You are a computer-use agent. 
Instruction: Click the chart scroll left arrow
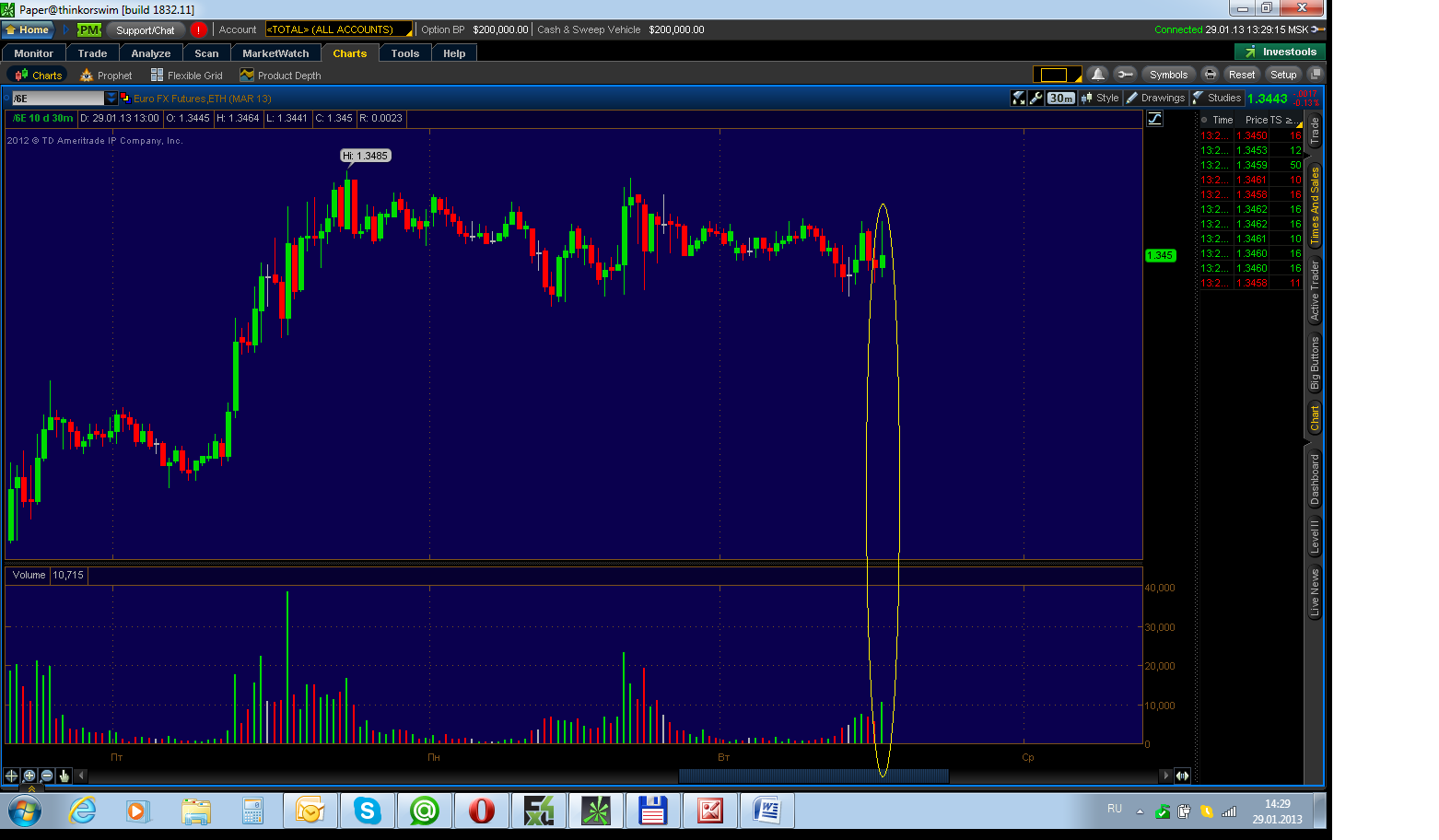(81, 776)
